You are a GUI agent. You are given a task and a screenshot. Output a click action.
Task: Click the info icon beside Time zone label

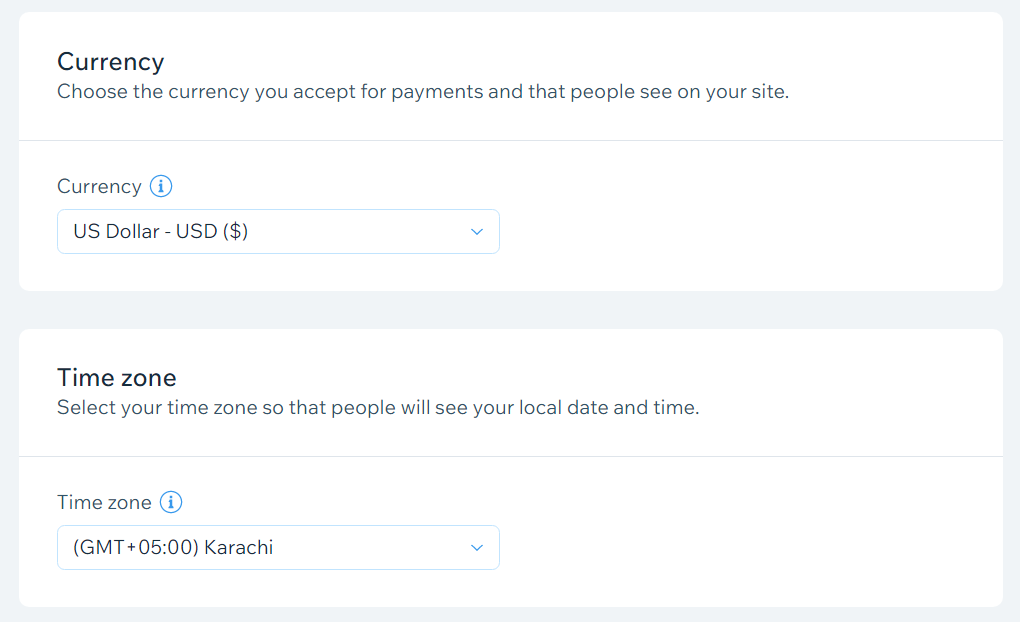click(x=171, y=502)
